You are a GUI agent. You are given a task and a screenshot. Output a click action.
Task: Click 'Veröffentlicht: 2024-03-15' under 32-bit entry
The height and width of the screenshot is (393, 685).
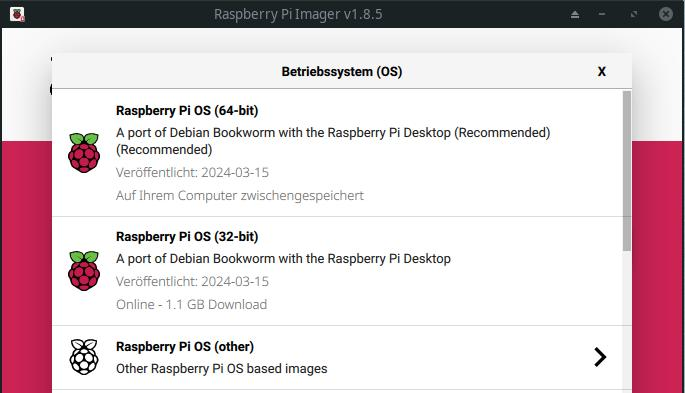(x=192, y=281)
